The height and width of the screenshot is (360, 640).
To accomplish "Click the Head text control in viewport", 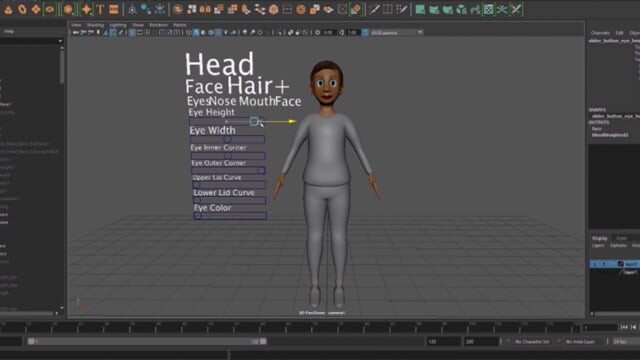I will pos(220,64).
